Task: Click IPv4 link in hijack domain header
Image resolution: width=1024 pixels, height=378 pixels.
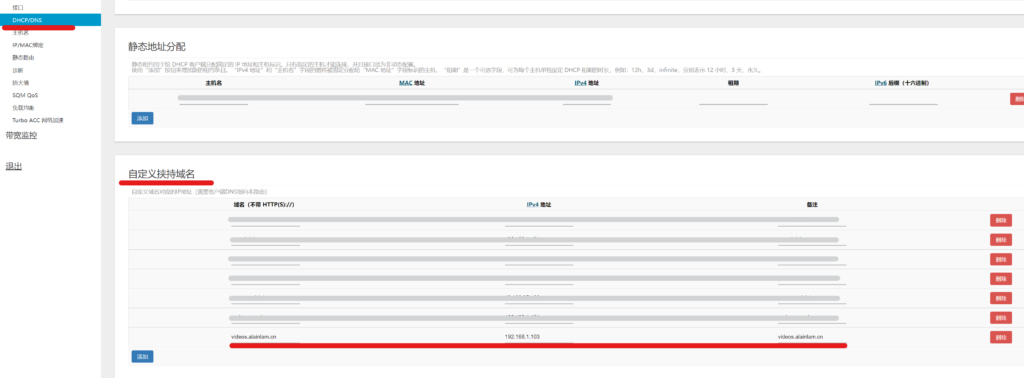Action: point(533,204)
